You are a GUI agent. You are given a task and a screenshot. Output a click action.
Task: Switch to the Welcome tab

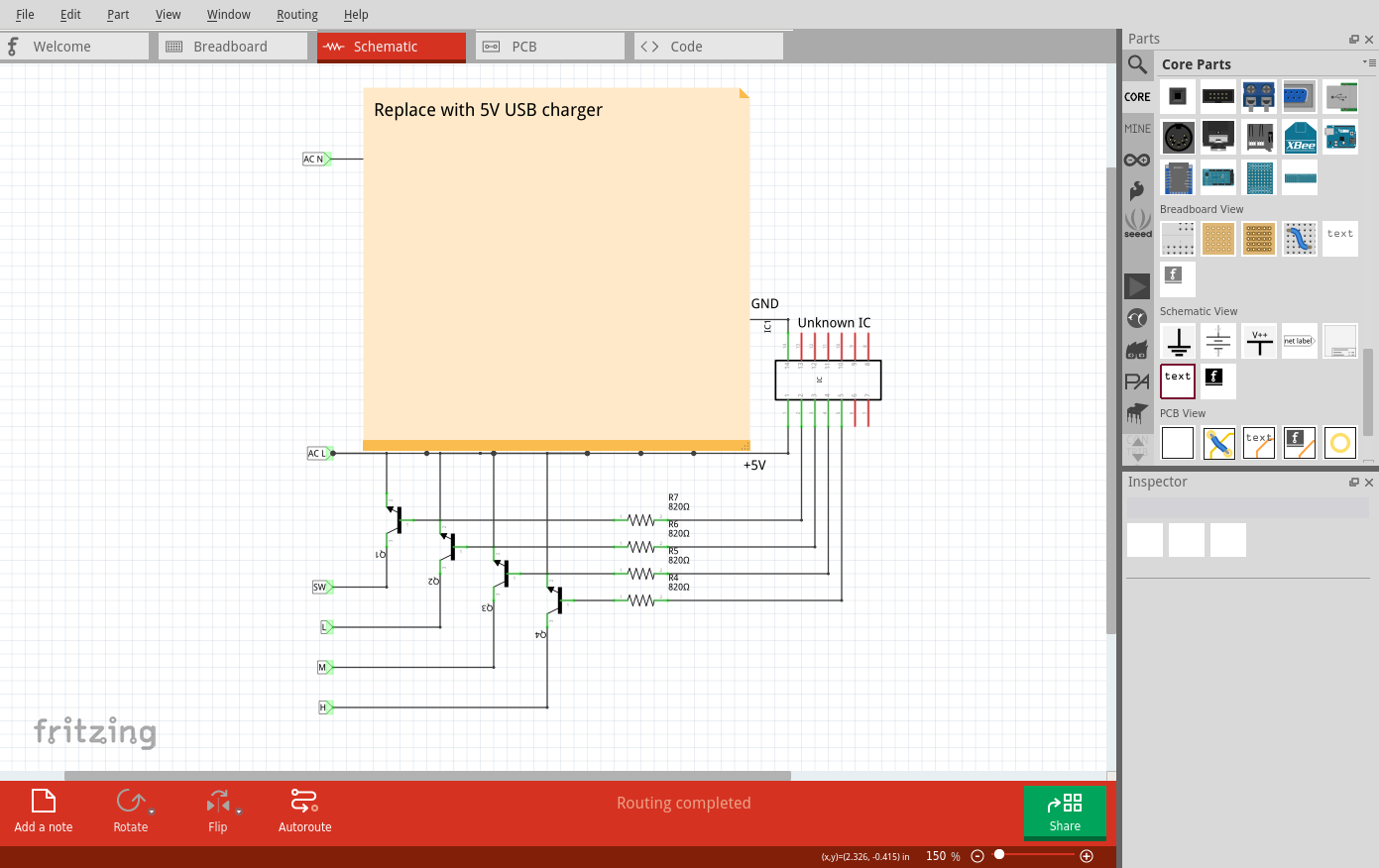(x=74, y=47)
